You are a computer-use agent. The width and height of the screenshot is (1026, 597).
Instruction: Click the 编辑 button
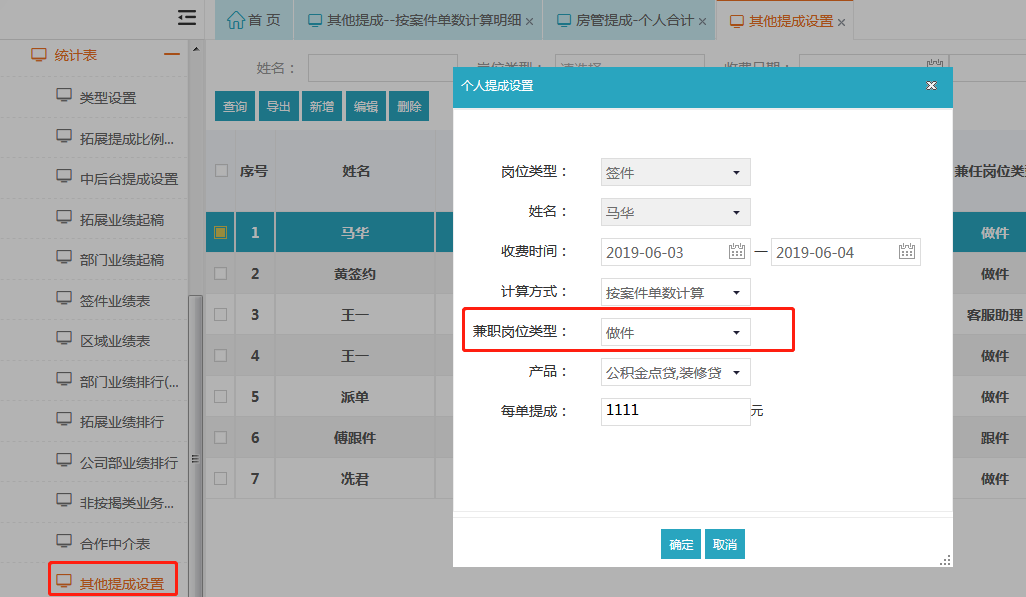[x=365, y=106]
